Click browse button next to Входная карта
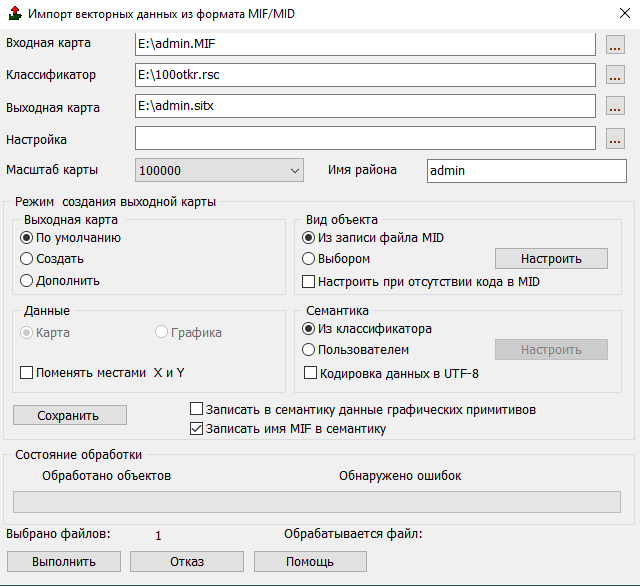Screen dimensions: 640x586 [615, 44]
